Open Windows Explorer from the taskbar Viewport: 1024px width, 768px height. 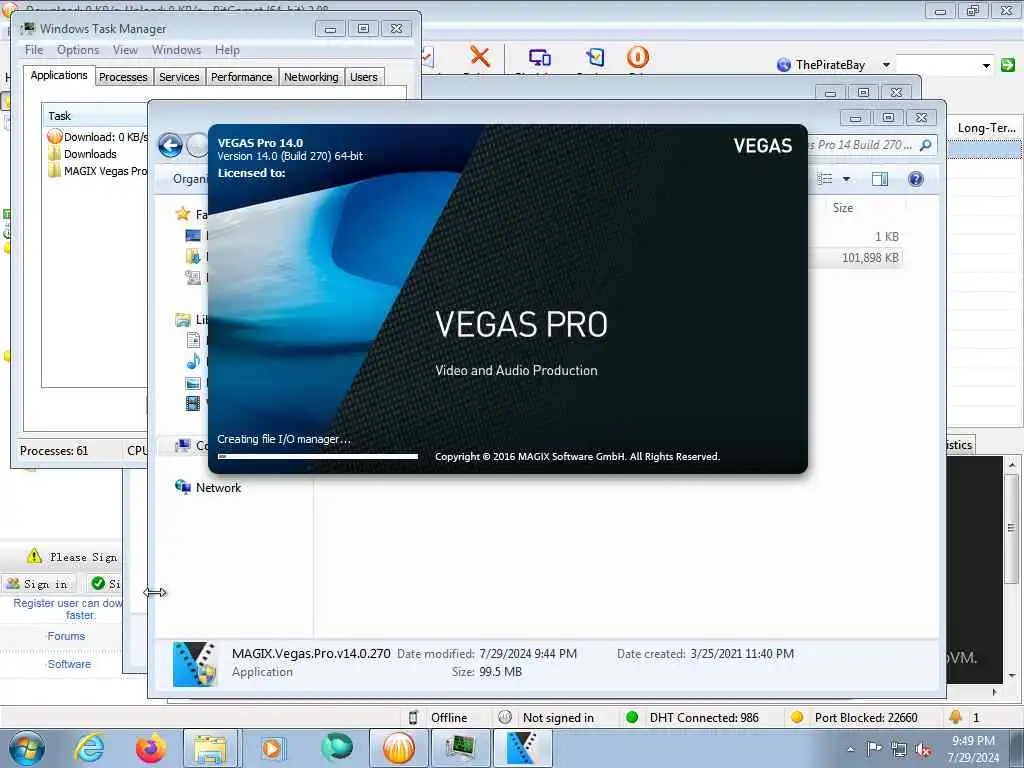coord(209,748)
